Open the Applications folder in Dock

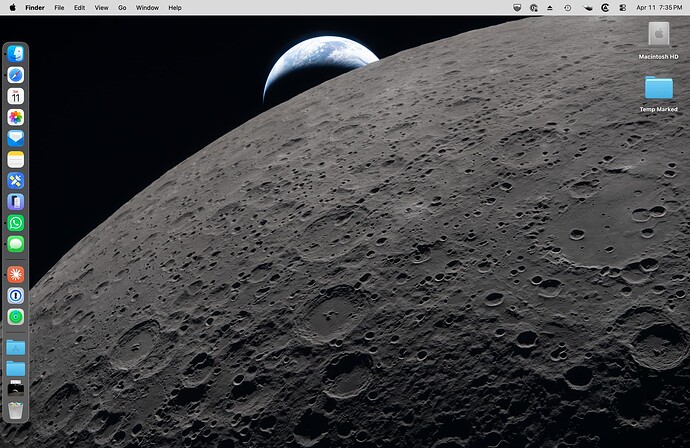(15, 347)
